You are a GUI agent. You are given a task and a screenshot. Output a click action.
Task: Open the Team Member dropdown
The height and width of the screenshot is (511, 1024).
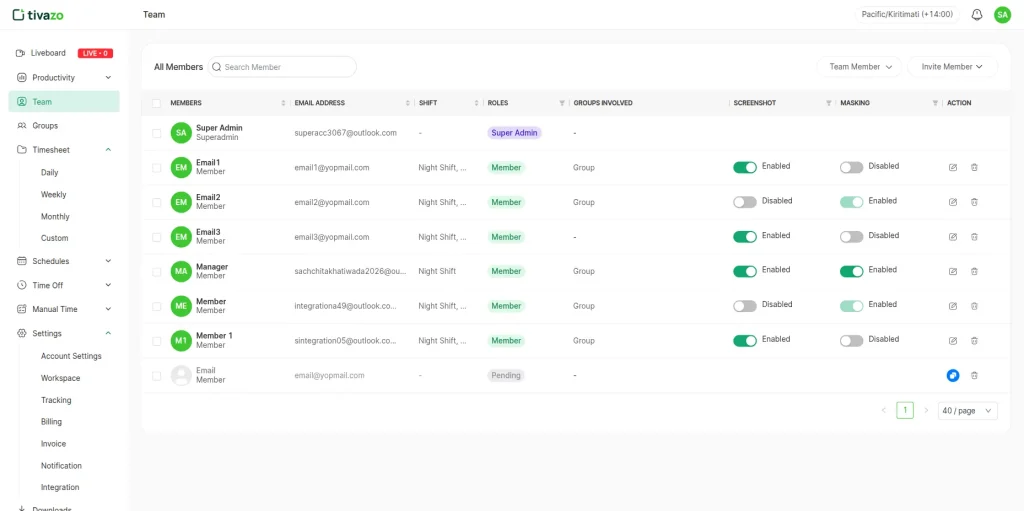pyautogui.click(x=859, y=67)
